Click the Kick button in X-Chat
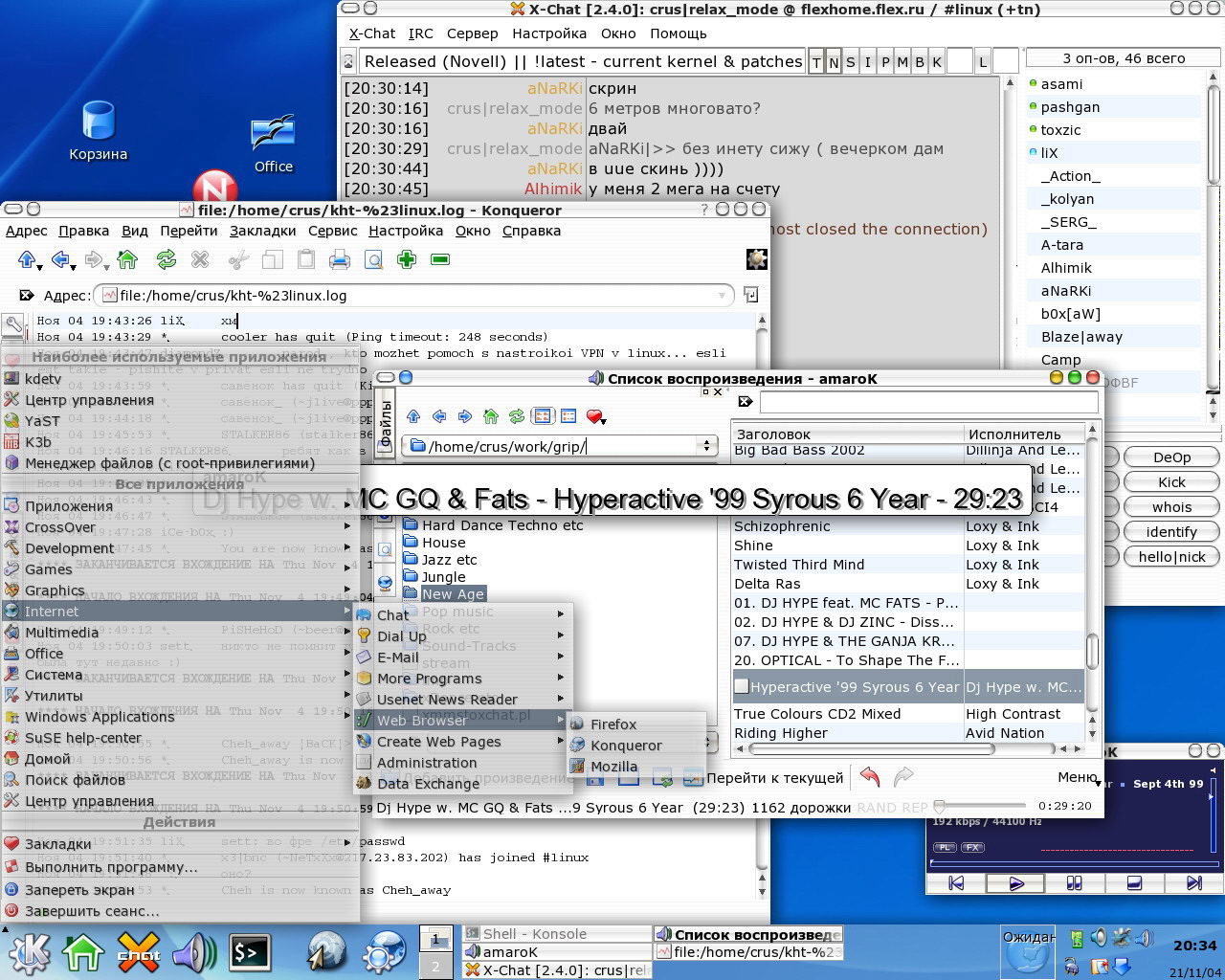This screenshot has height=980, width=1225. [x=1171, y=482]
